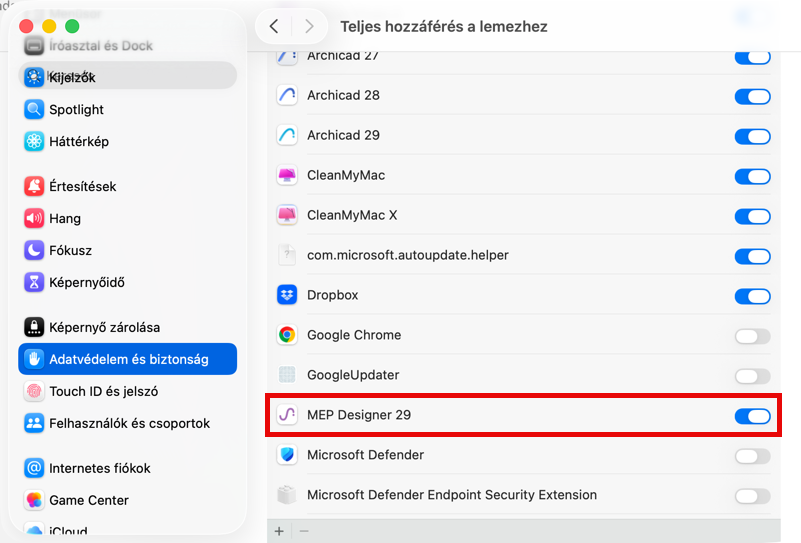The image size is (801, 543).
Task: Open the Értesítések settings pane
Action: pyautogui.click(x=127, y=186)
